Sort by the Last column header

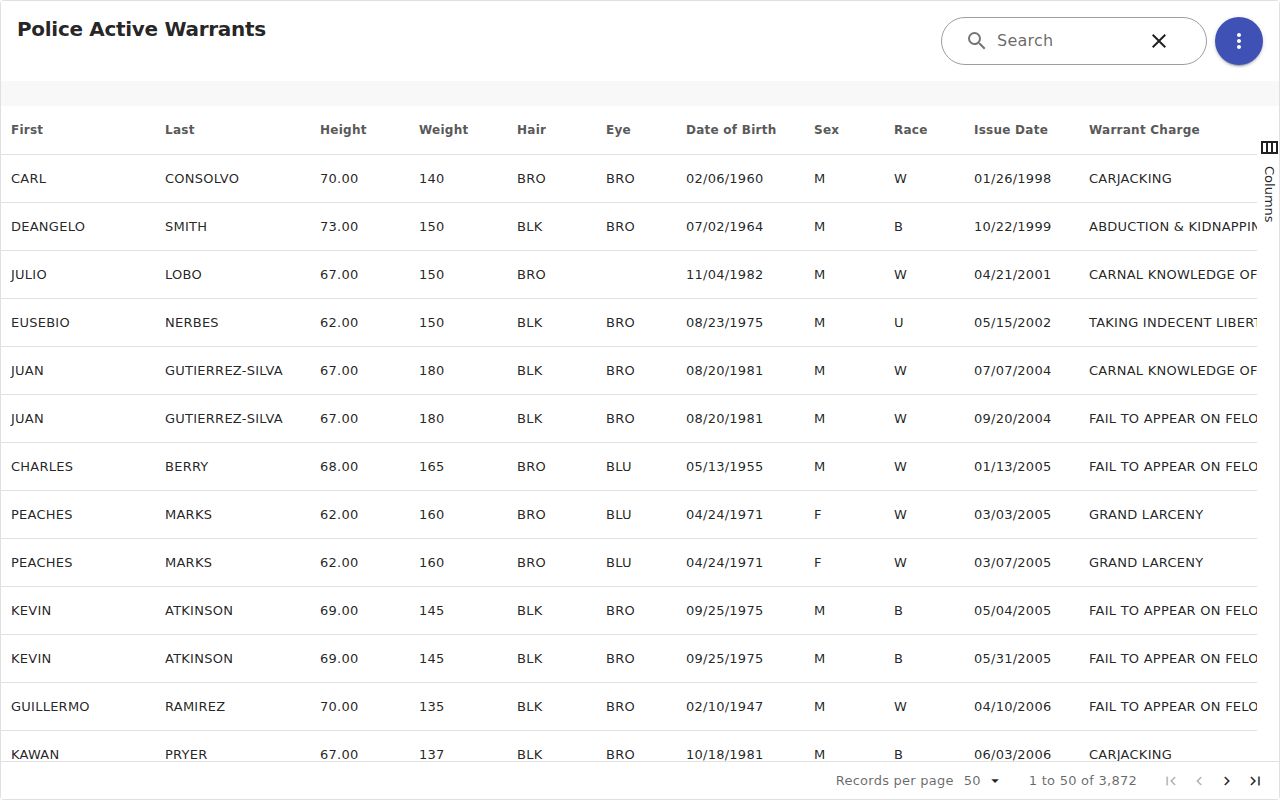click(180, 130)
